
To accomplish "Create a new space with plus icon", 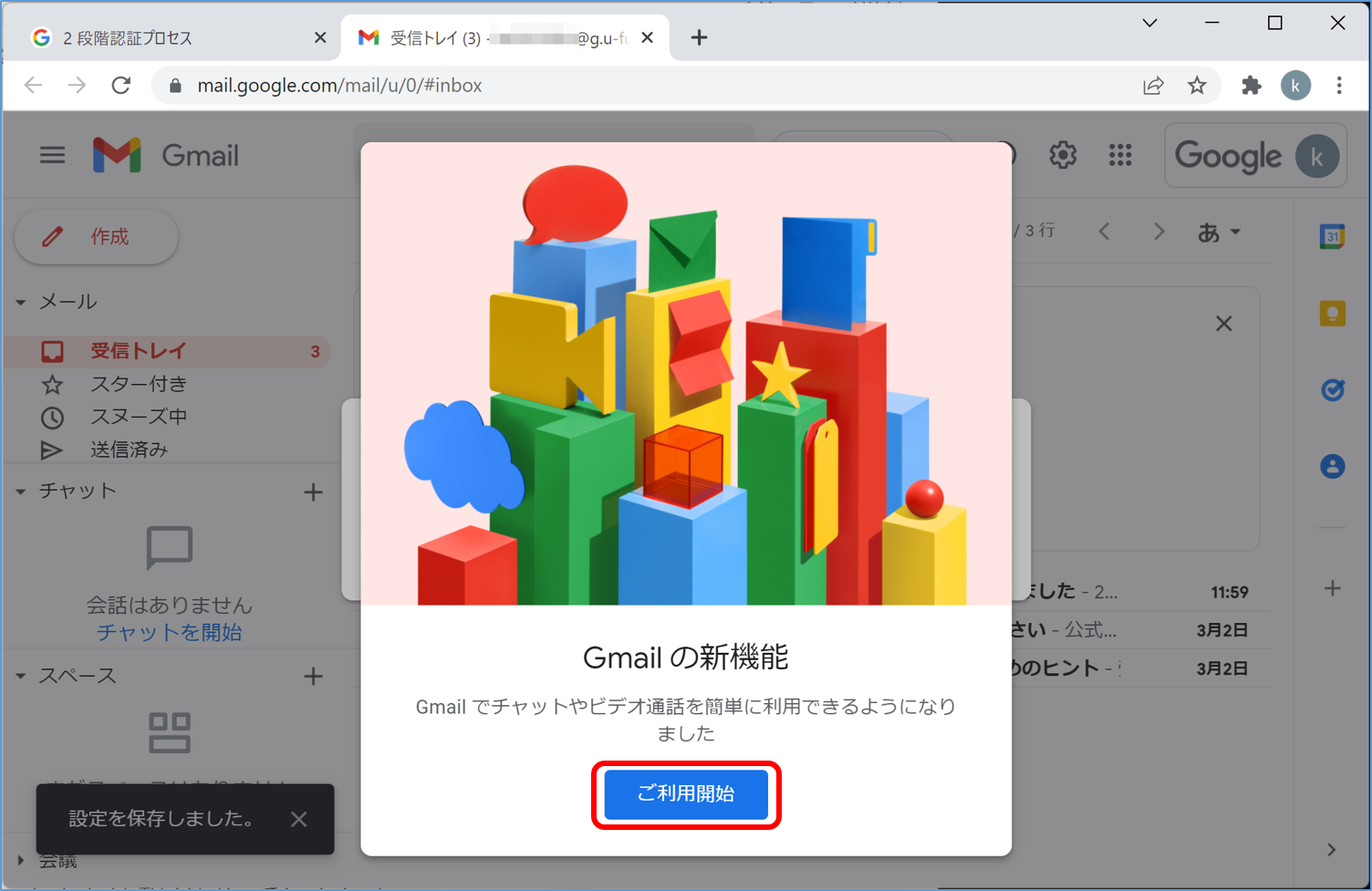I will point(313,677).
